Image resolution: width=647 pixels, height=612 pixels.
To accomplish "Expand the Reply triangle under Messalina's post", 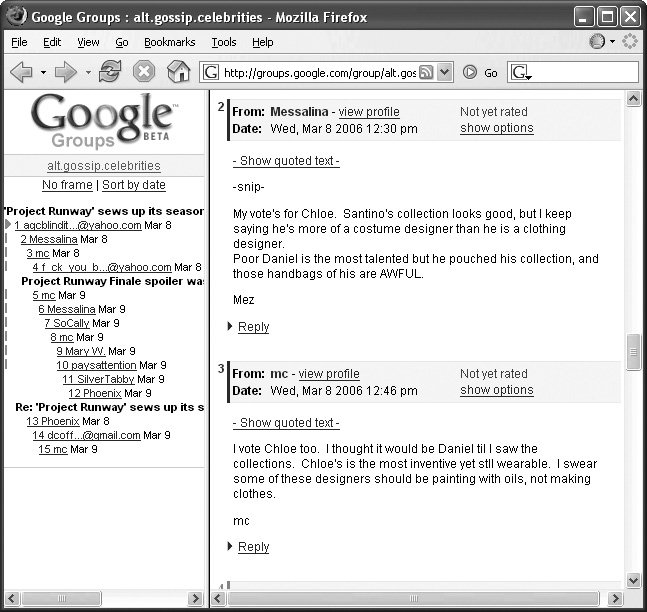I will click(231, 327).
